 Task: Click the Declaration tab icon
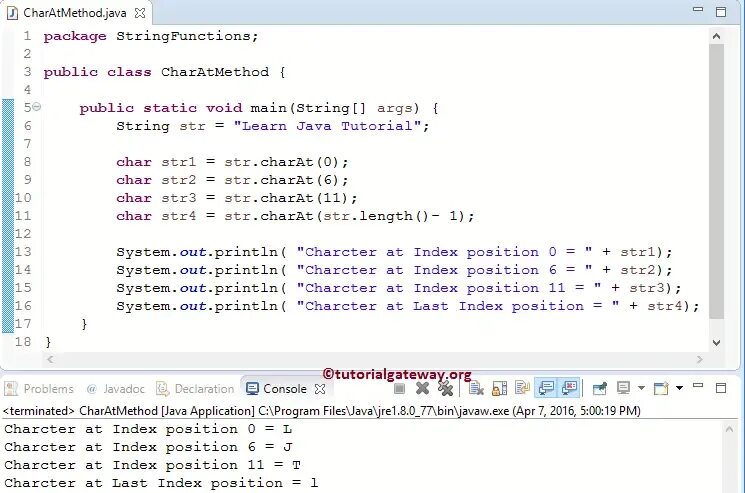coord(162,389)
